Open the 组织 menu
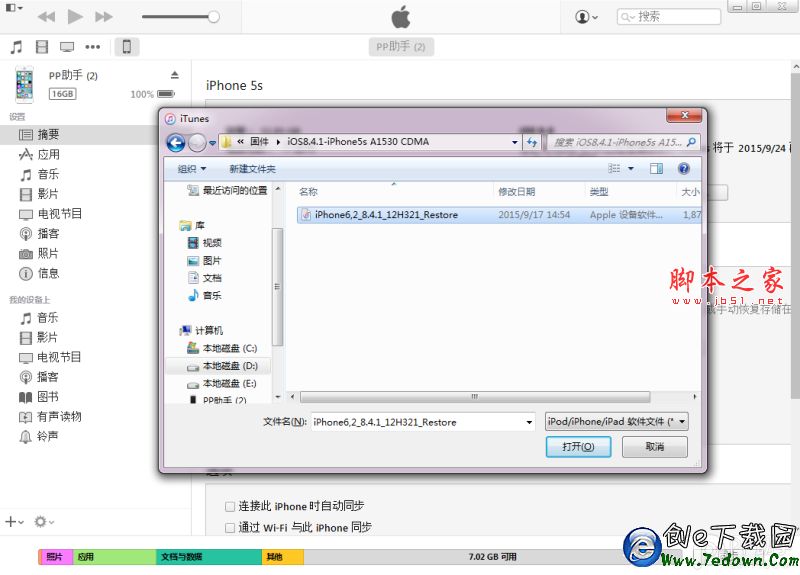Screen dimensions: 800x575 [x=191, y=169]
